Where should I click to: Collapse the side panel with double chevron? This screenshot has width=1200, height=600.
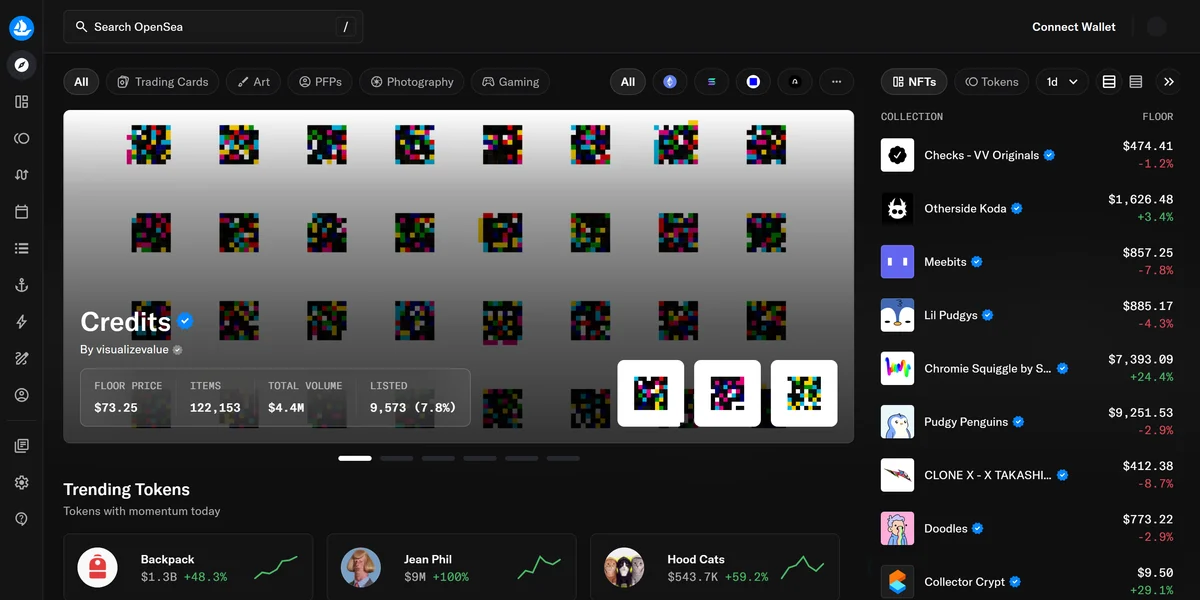(x=1169, y=82)
